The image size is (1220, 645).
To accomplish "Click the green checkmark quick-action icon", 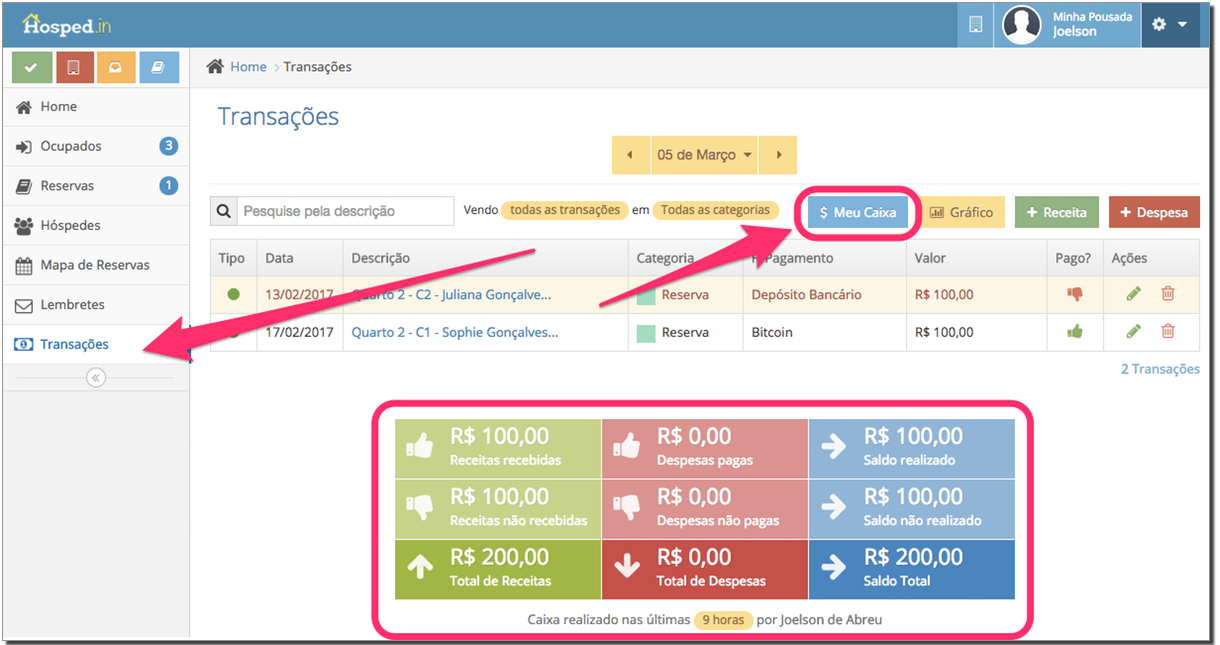I will click(31, 67).
